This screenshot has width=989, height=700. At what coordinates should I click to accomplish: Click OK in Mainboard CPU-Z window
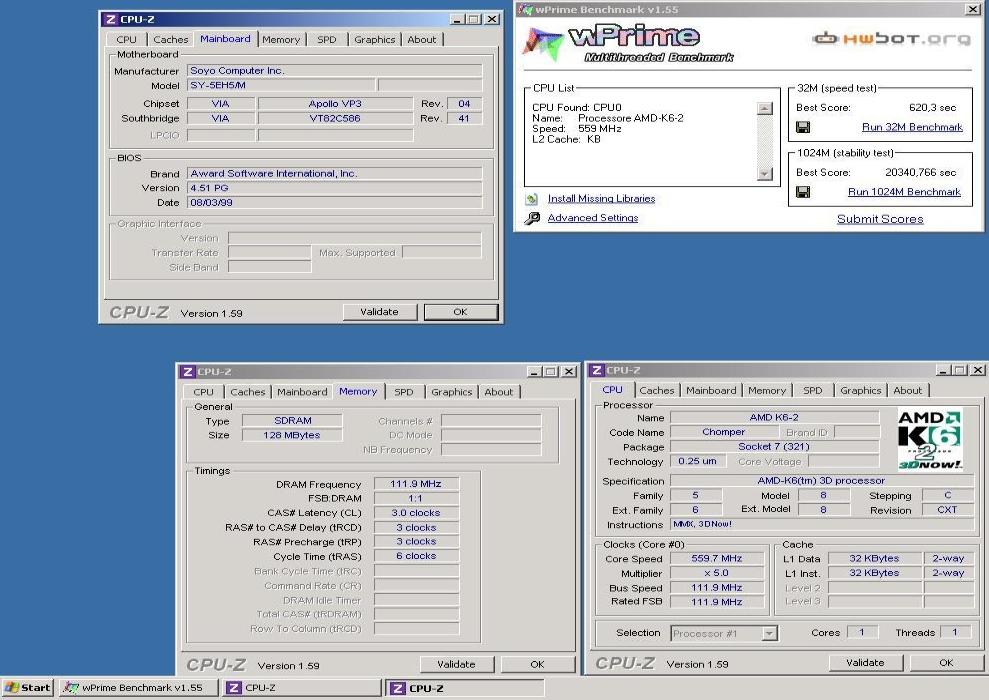[x=460, y=312]
